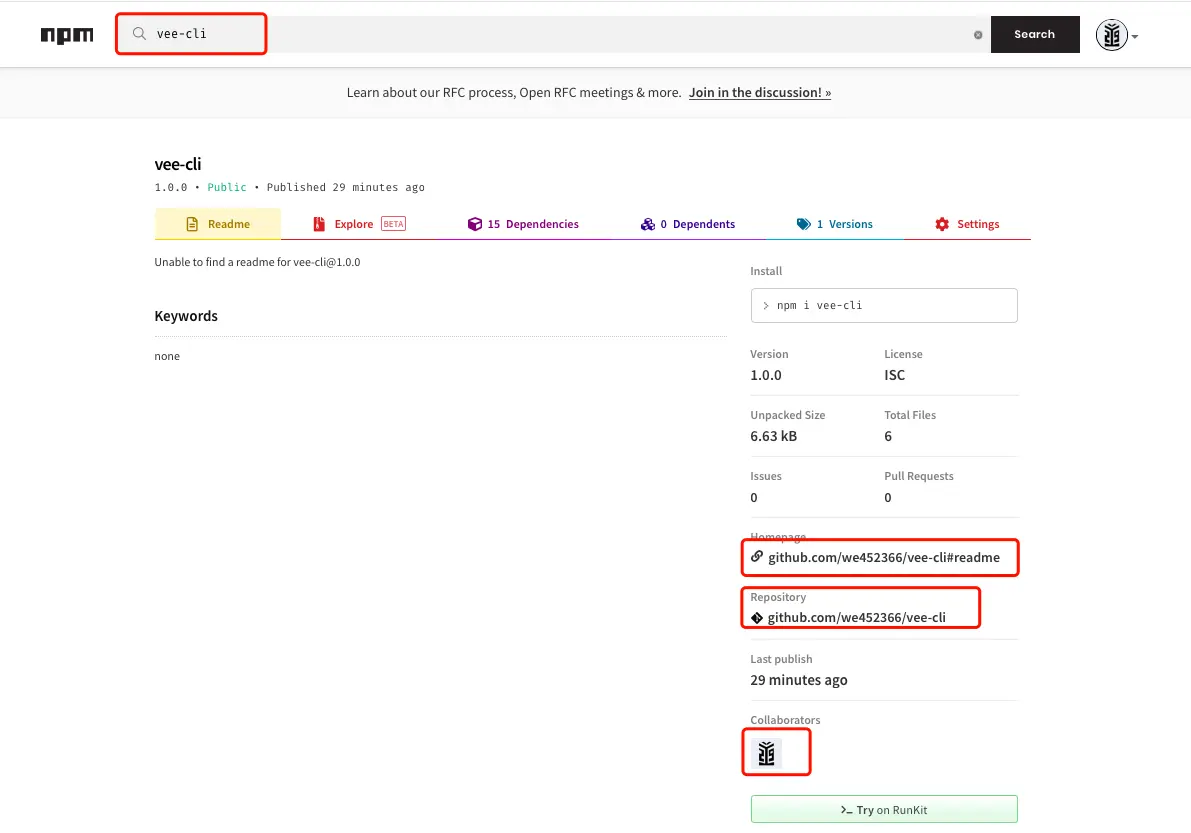
Task: Clear the search box with the x icon
Action: pyautogui.click(x=978, y=35)
